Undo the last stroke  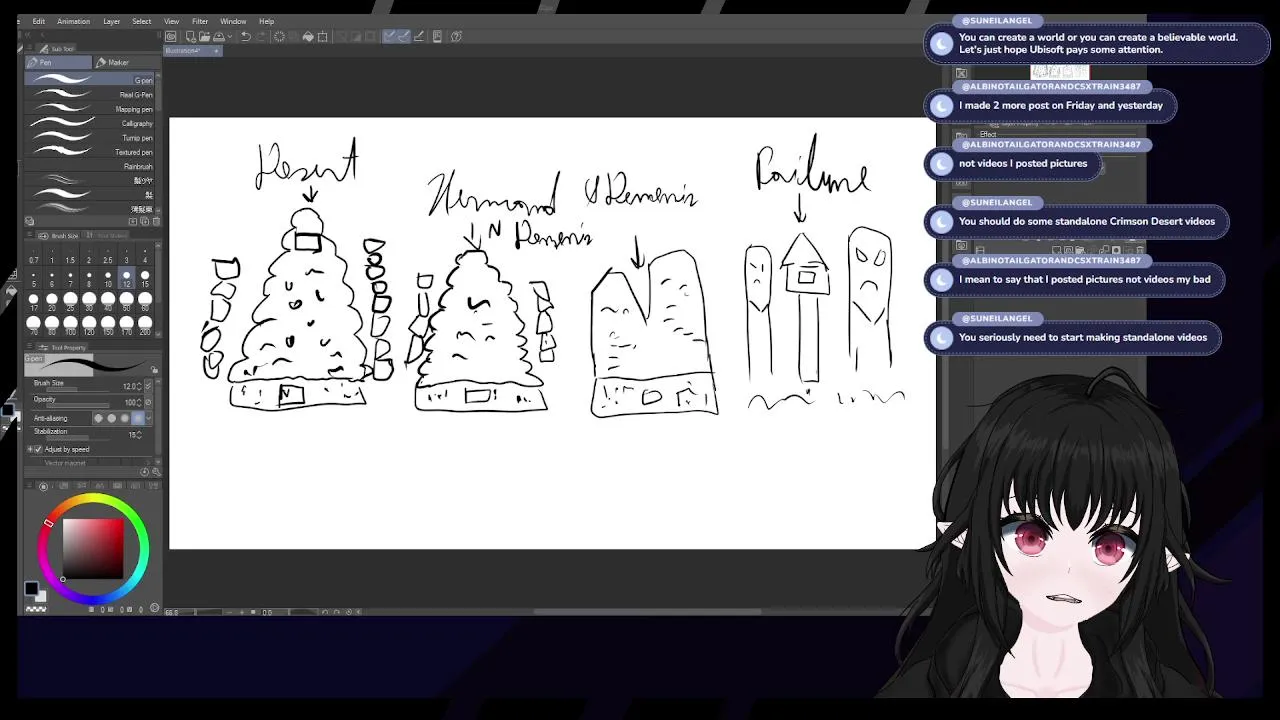(245, 37)
